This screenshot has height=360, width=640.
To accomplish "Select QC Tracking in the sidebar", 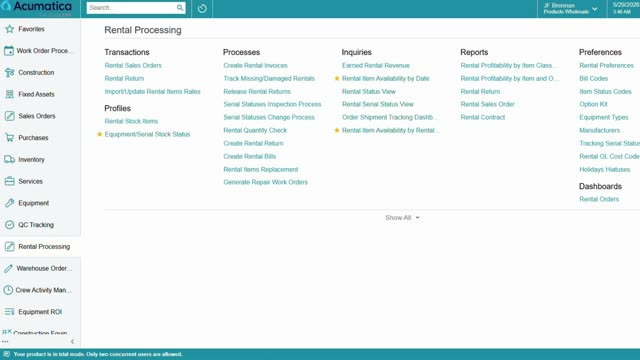I will click(36, 225).
